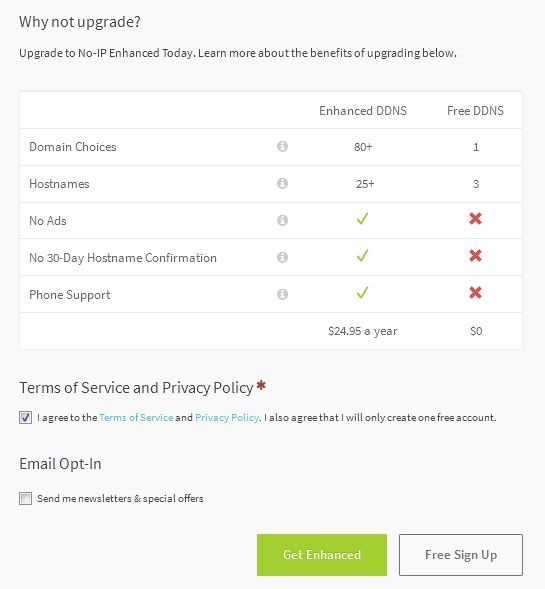The height and width of the screenshot is (589, 545).
Task: Click the Domain Choices row label
Action: coord(73,146)
